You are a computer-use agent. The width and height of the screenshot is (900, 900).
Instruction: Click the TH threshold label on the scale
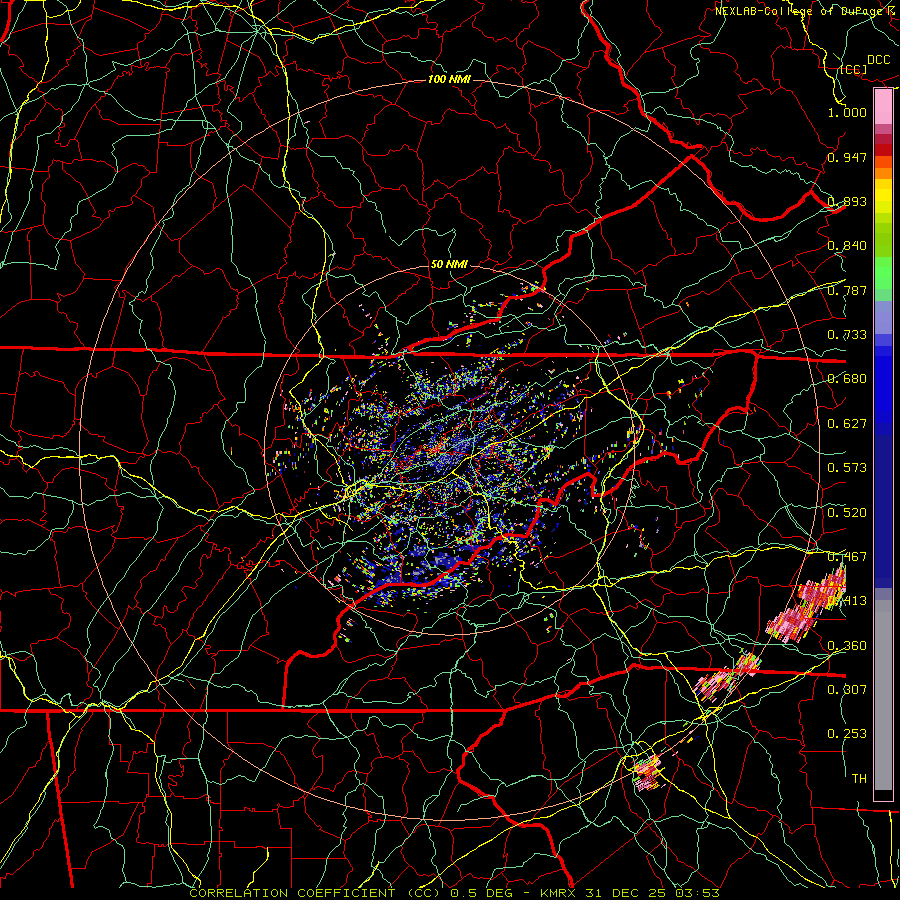tap(859, 779)
